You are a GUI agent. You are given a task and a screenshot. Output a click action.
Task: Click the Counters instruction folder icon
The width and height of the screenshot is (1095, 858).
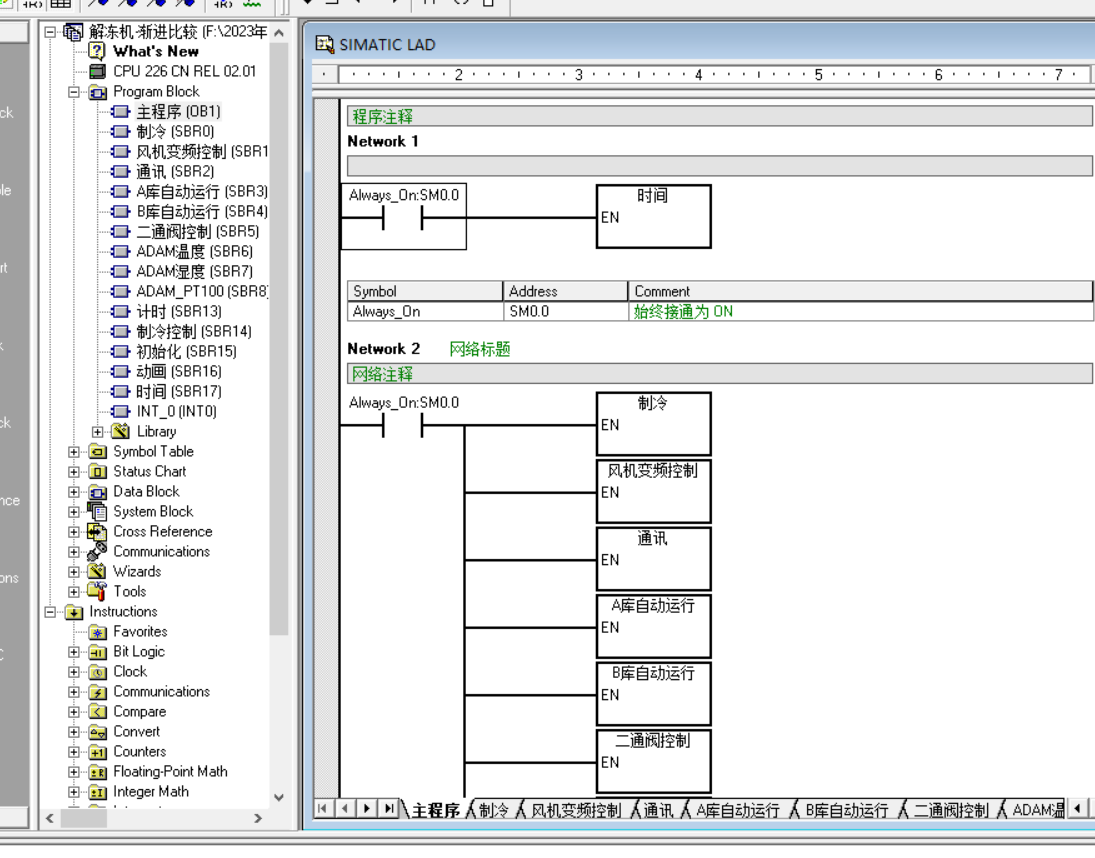pos(98,752)
